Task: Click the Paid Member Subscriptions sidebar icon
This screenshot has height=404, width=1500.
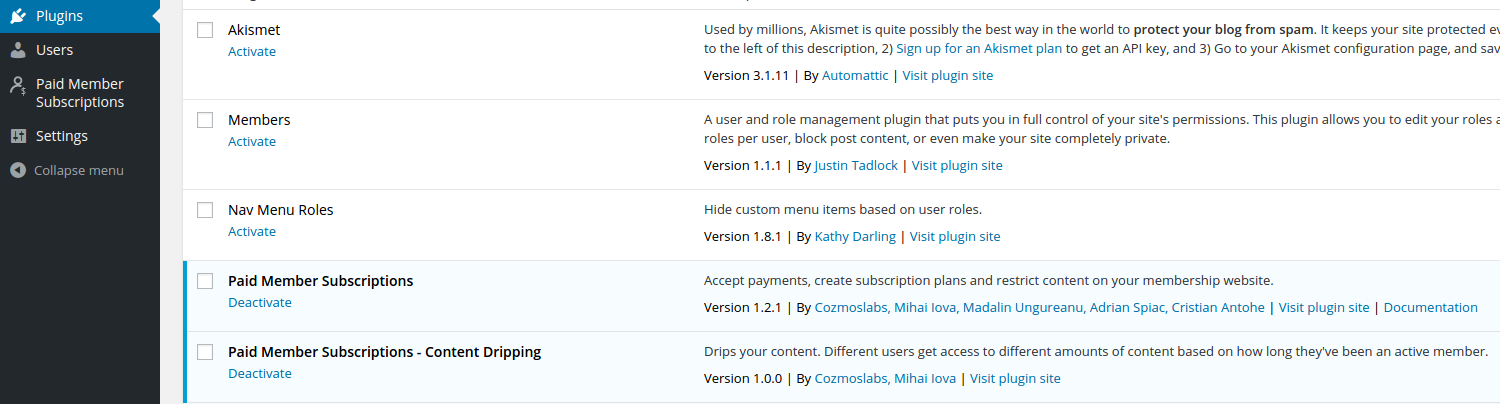Action: click(x=18, y=85)
